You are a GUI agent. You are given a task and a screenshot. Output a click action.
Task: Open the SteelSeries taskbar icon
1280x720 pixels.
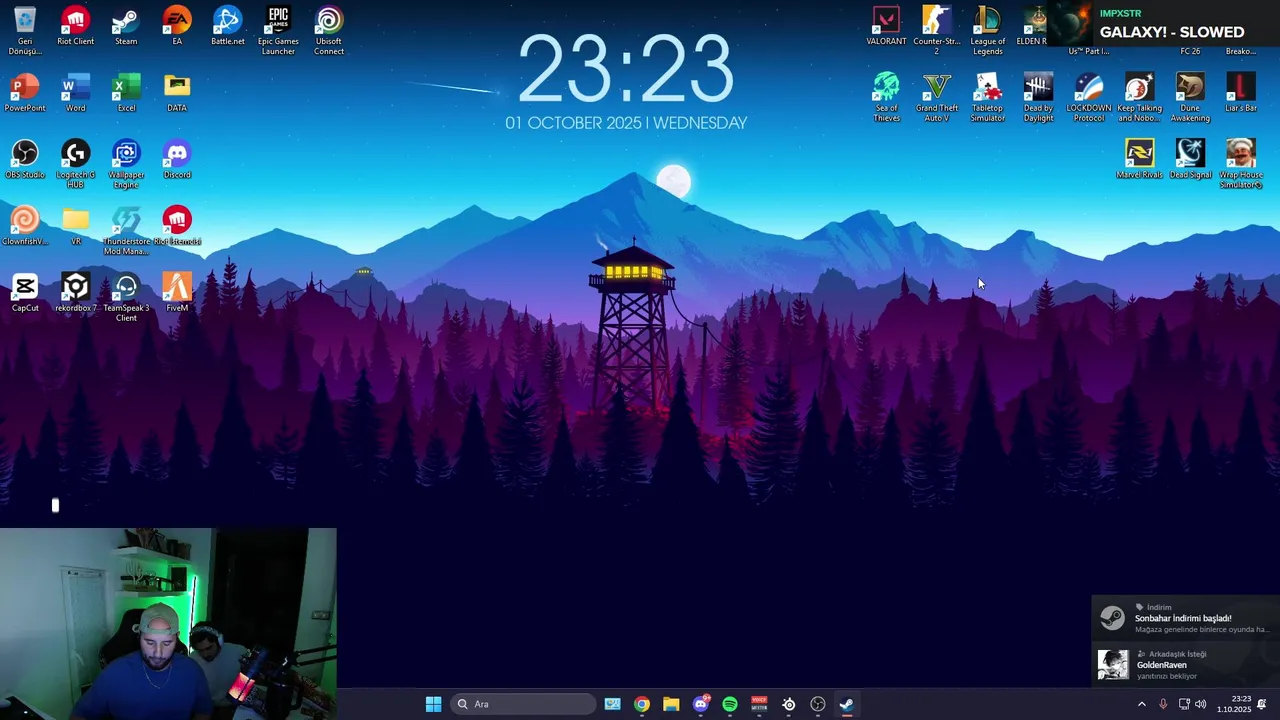789,704
